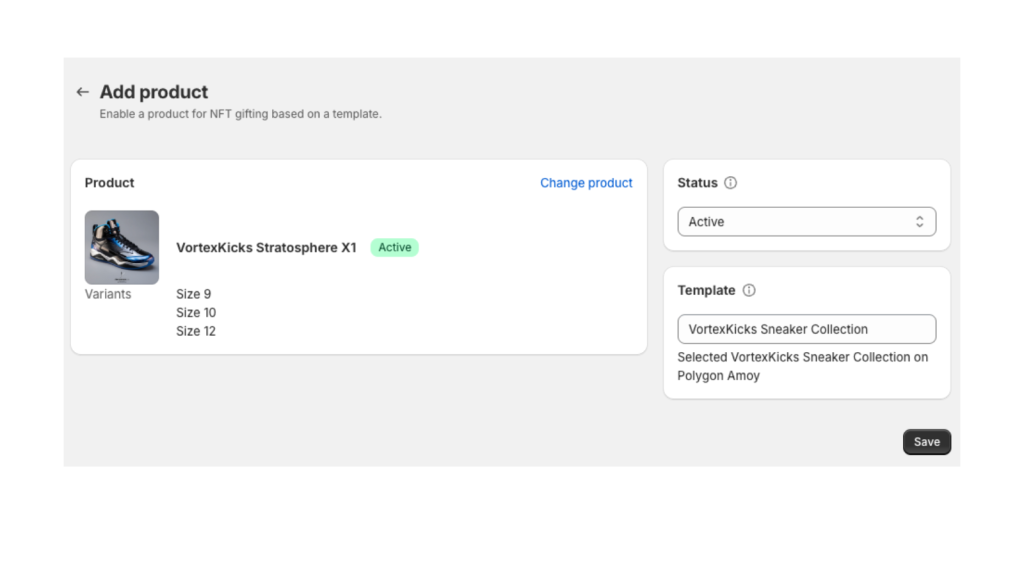This screenshot has height=576, width=1024.
Task: Select the Size 10 variant
Action: tap(196, 313)
